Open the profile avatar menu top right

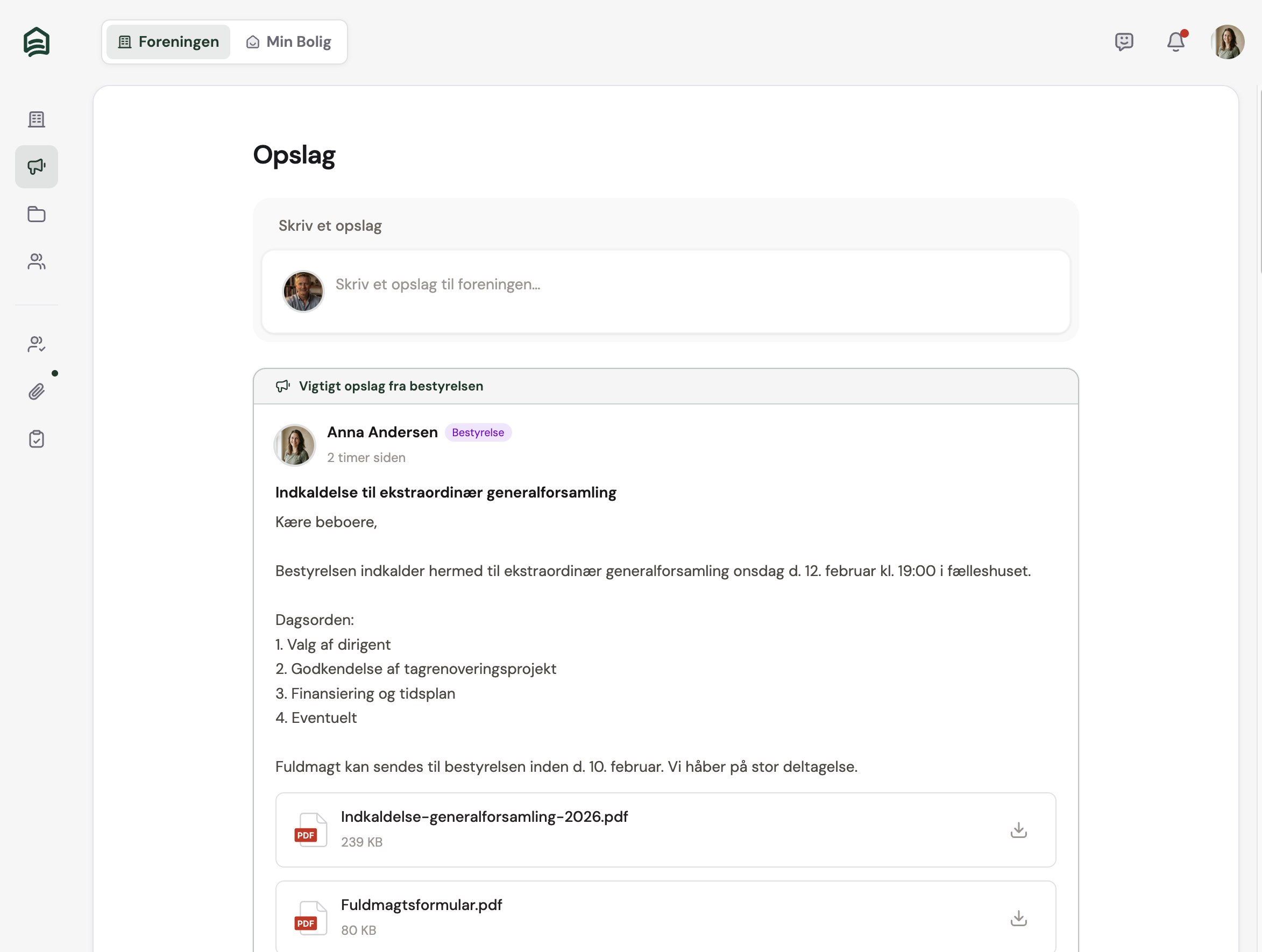tap(1226, 41)
